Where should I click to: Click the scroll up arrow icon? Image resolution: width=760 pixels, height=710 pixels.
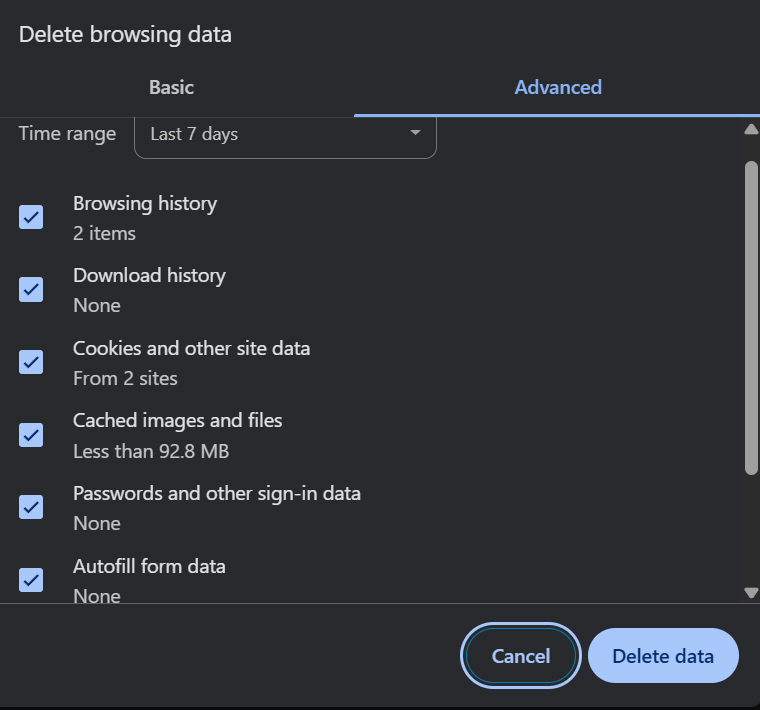click(x=751, y=129)
